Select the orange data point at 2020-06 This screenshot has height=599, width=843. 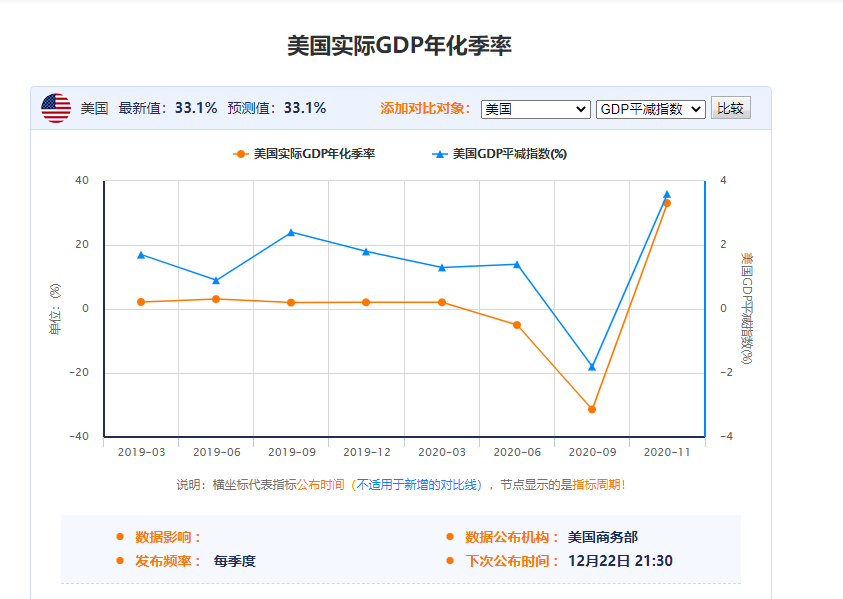517,325
